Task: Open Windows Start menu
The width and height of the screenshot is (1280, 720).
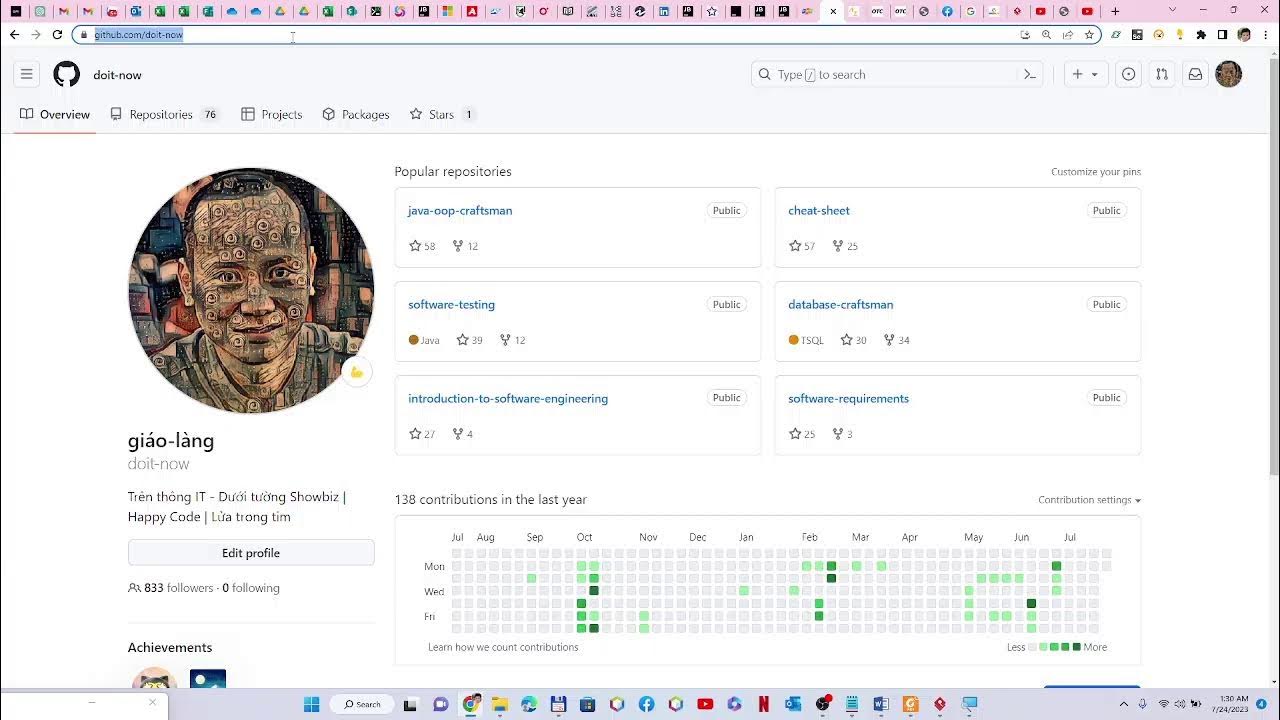Action: [311, 704]
